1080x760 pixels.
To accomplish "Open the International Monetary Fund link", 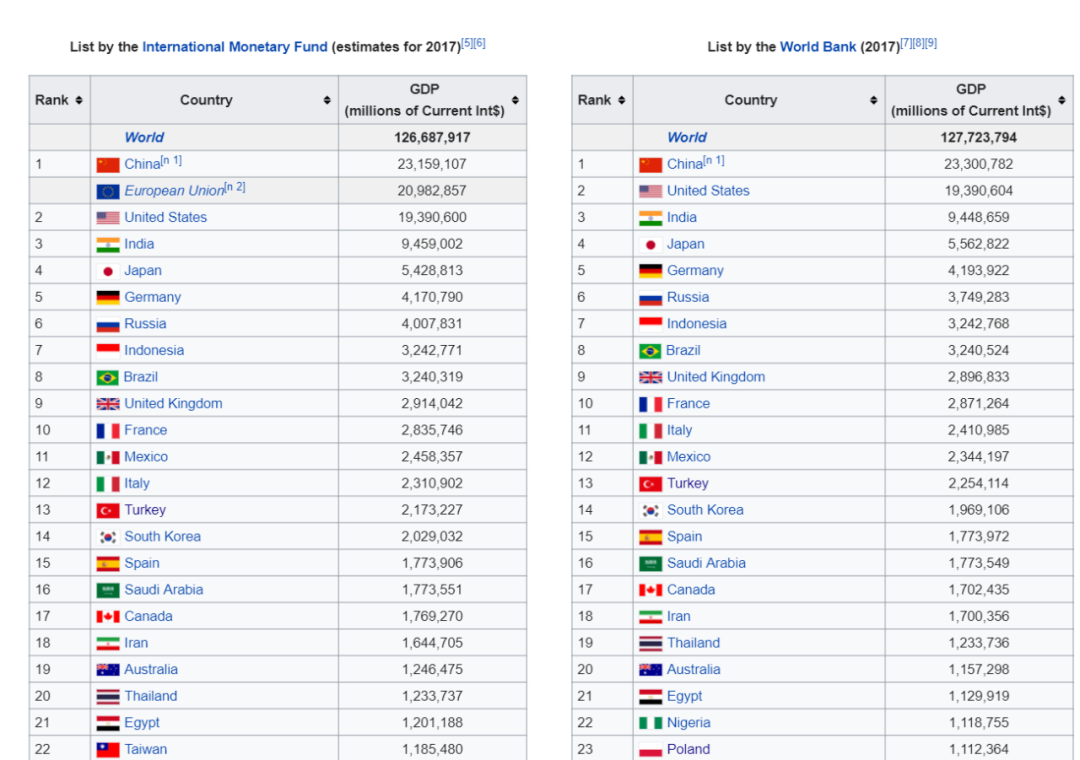I will coord(234,47).
